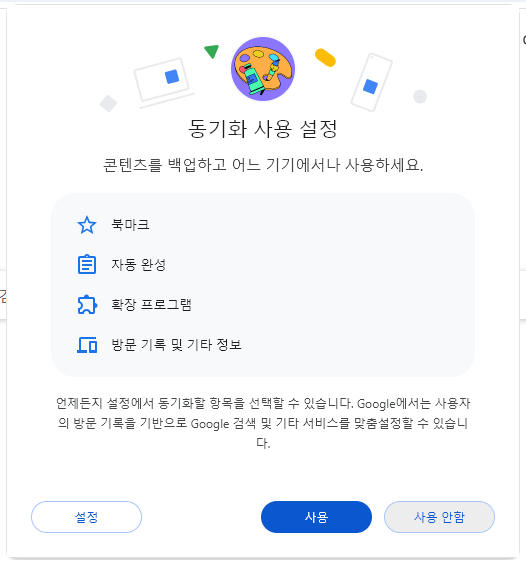Click the yellow pill-shaped decoration

325,58
